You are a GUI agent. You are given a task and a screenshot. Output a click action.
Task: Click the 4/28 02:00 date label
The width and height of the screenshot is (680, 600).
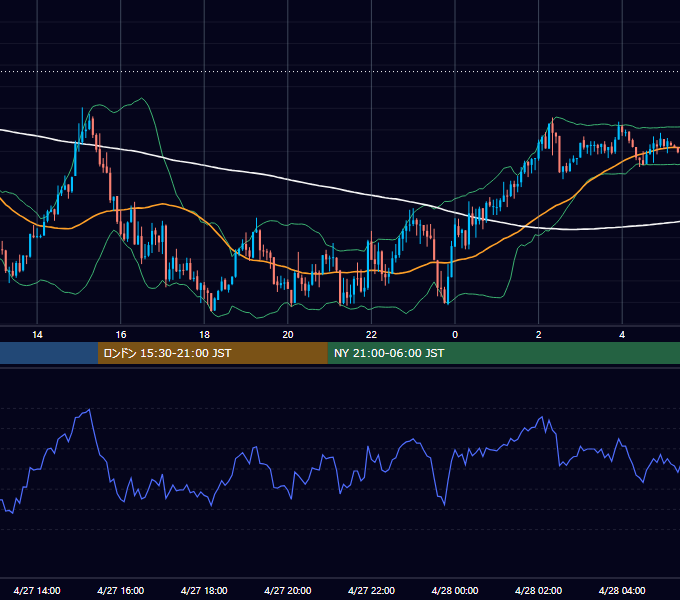pyautogui.click(x=538, y=590)
